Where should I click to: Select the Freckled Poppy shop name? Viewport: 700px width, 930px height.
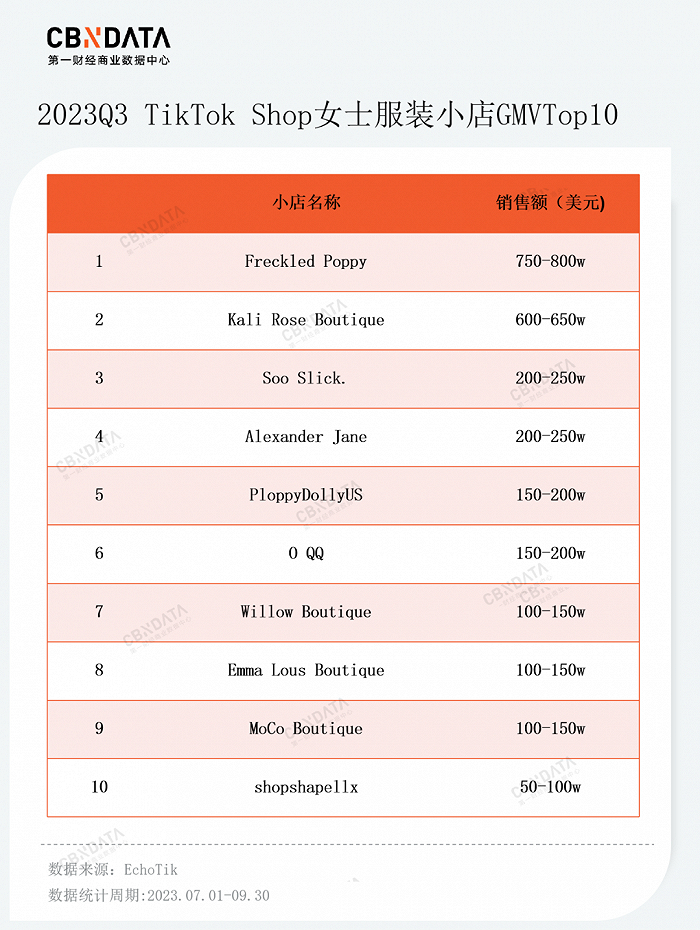[306, 261]
